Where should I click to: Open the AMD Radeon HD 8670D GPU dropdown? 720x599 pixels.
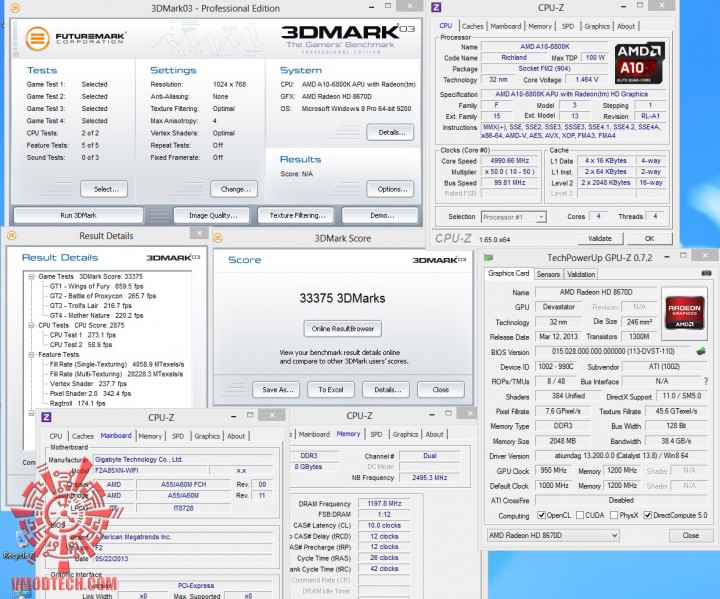pyautogui.click(x=553, y=535)
